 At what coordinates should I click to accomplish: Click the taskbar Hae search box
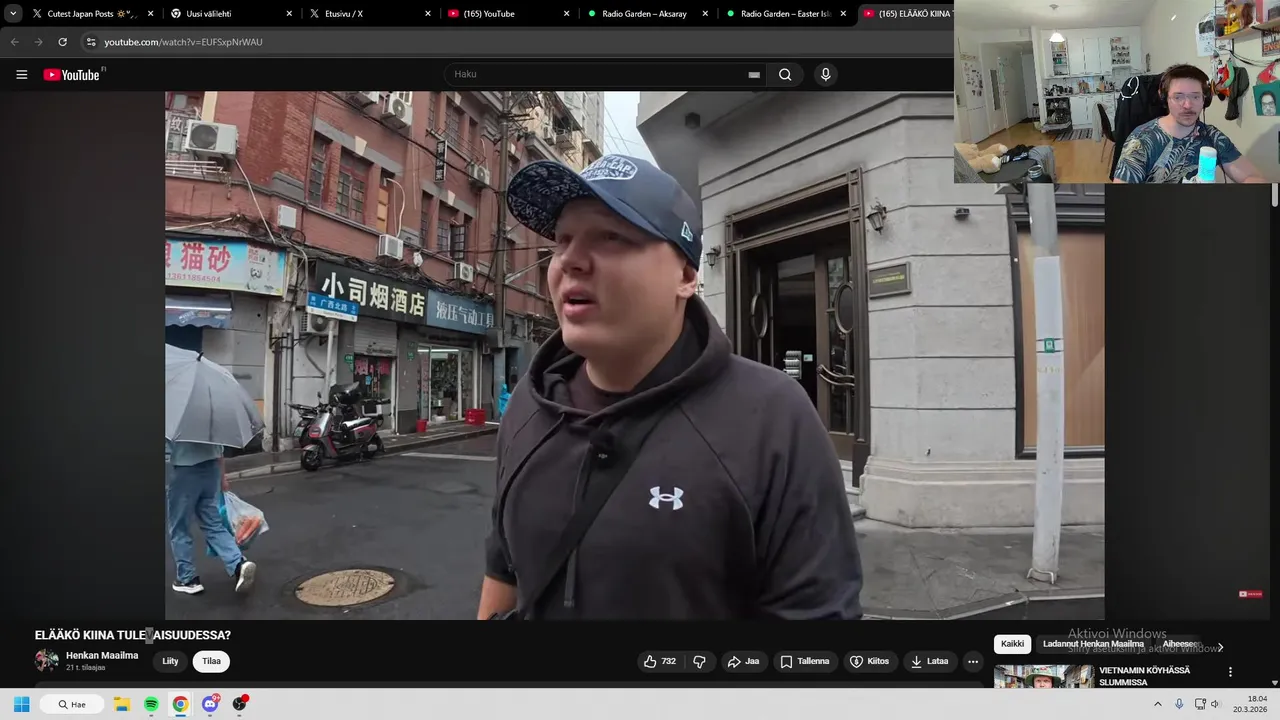pos(71,704)
